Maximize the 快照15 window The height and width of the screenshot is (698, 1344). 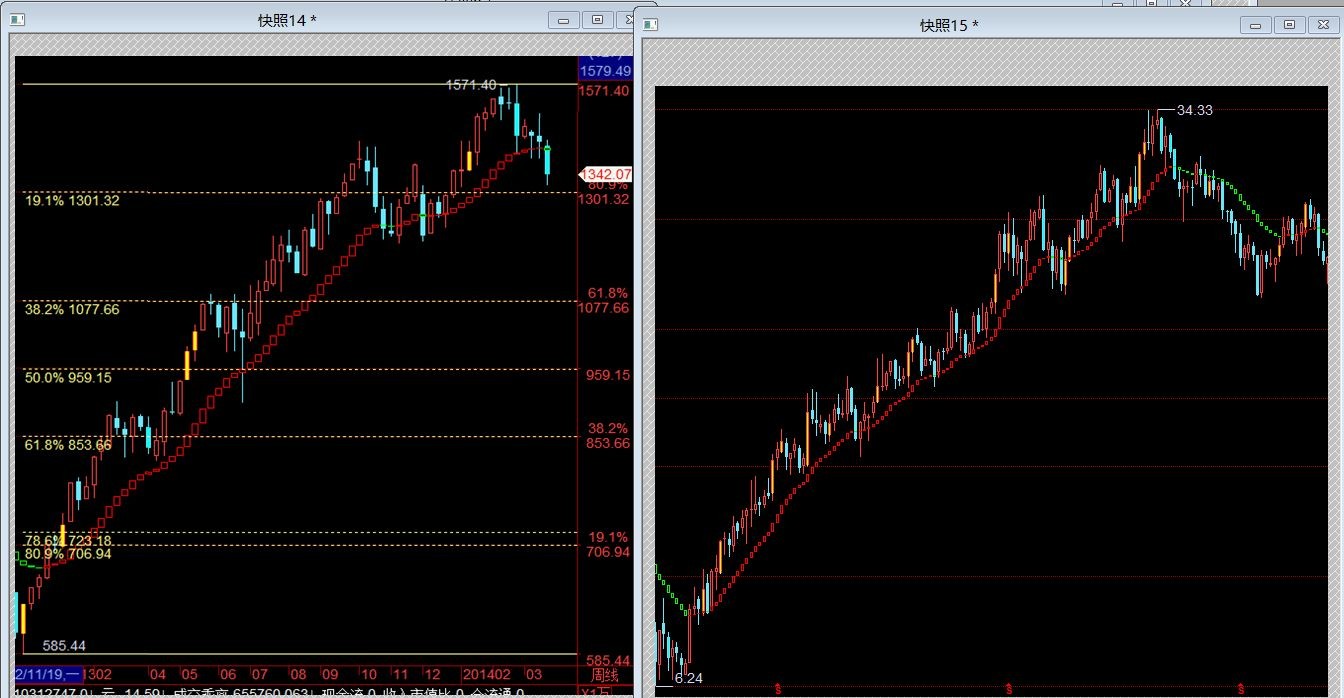pos(1289,25)
